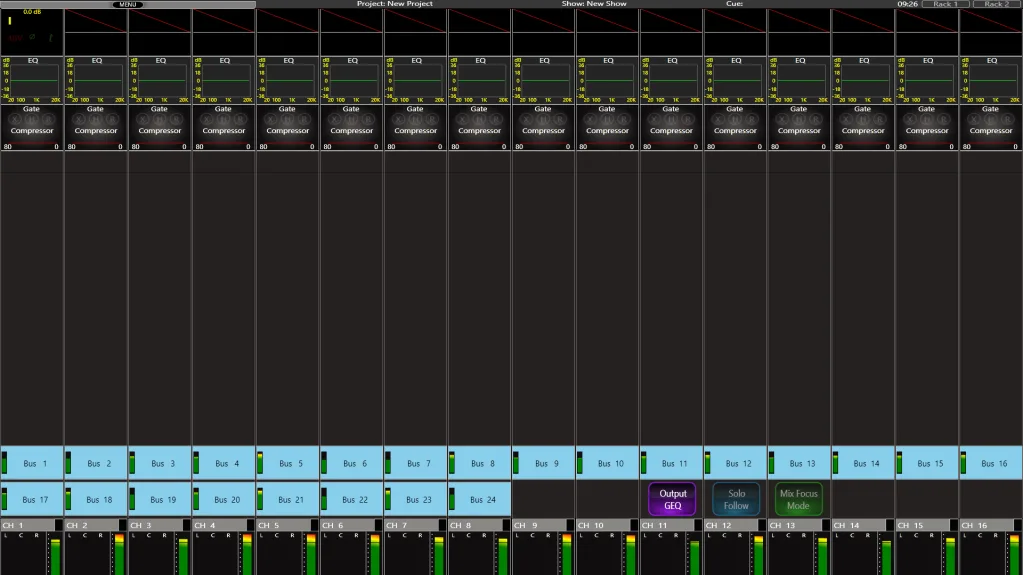
Task: Click the black color square beside CH 2
Action: click(x=123, y=525)
